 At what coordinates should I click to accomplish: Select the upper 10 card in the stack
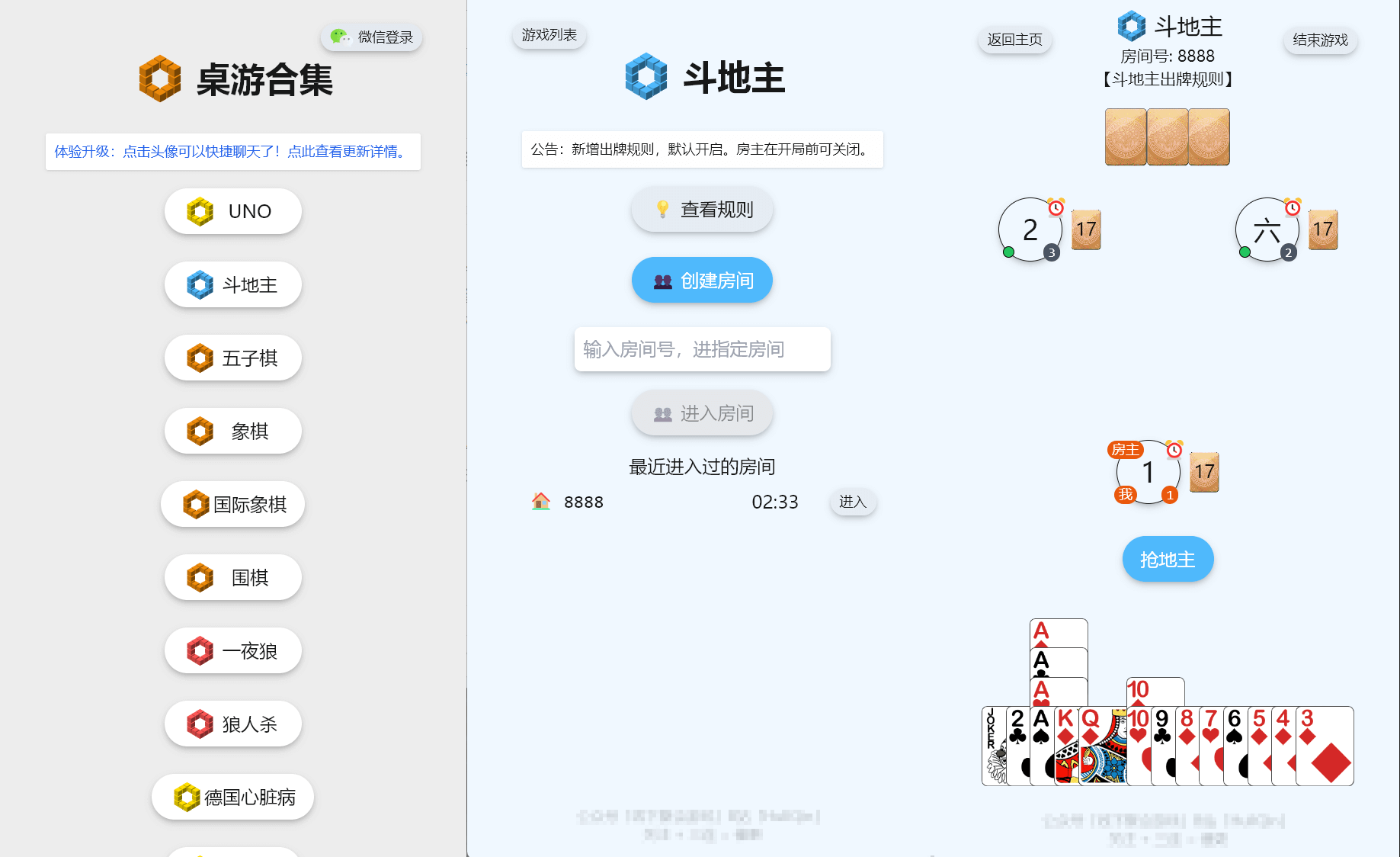1155,692
